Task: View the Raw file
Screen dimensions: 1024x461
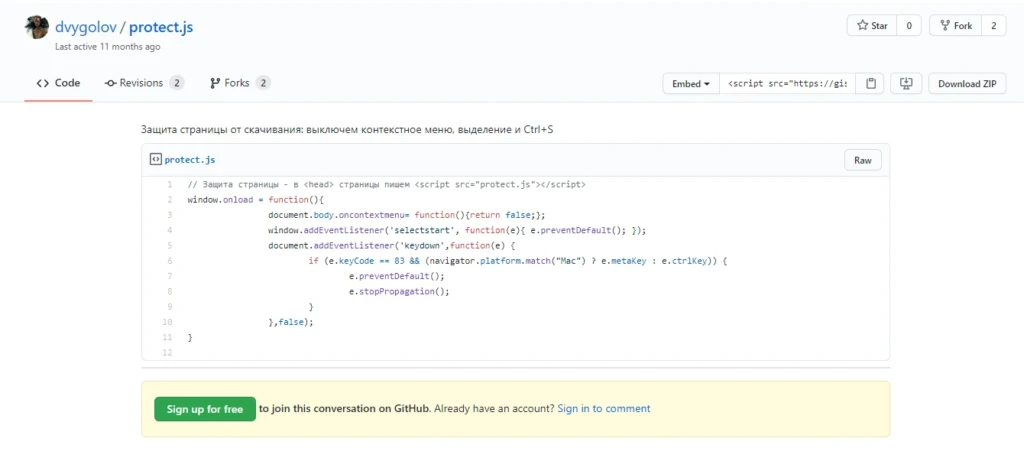Action: 863,160
